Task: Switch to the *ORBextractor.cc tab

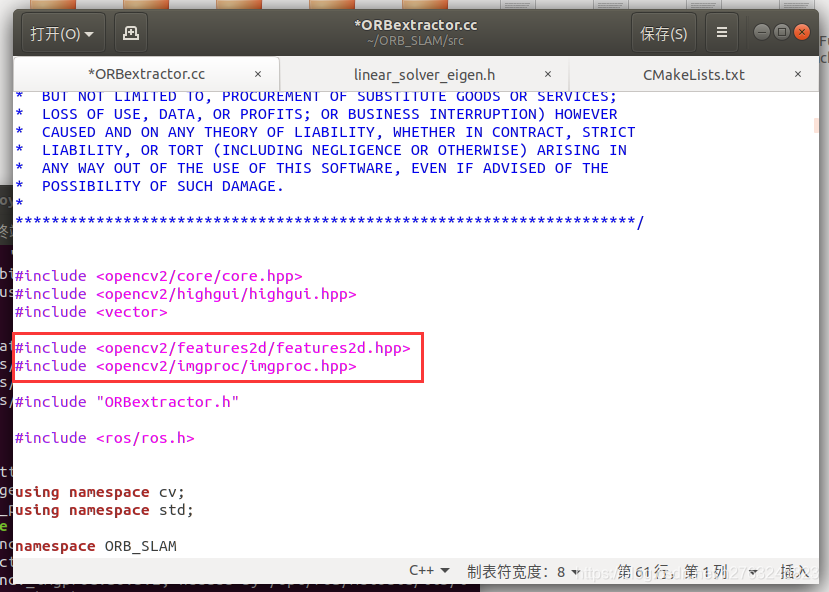Action: [146, 74]
